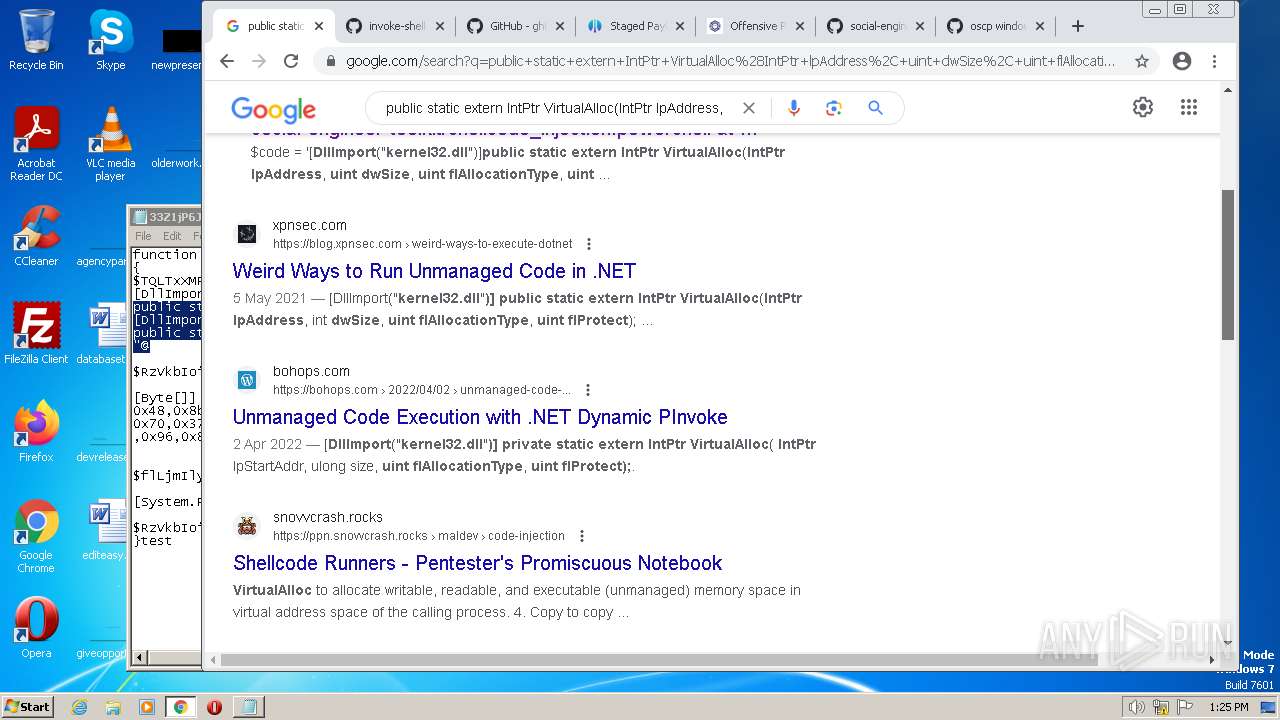This screenshot has height=720, width=1280.
Task: Close the active 'public static' tab
Action: pos(319,26)
